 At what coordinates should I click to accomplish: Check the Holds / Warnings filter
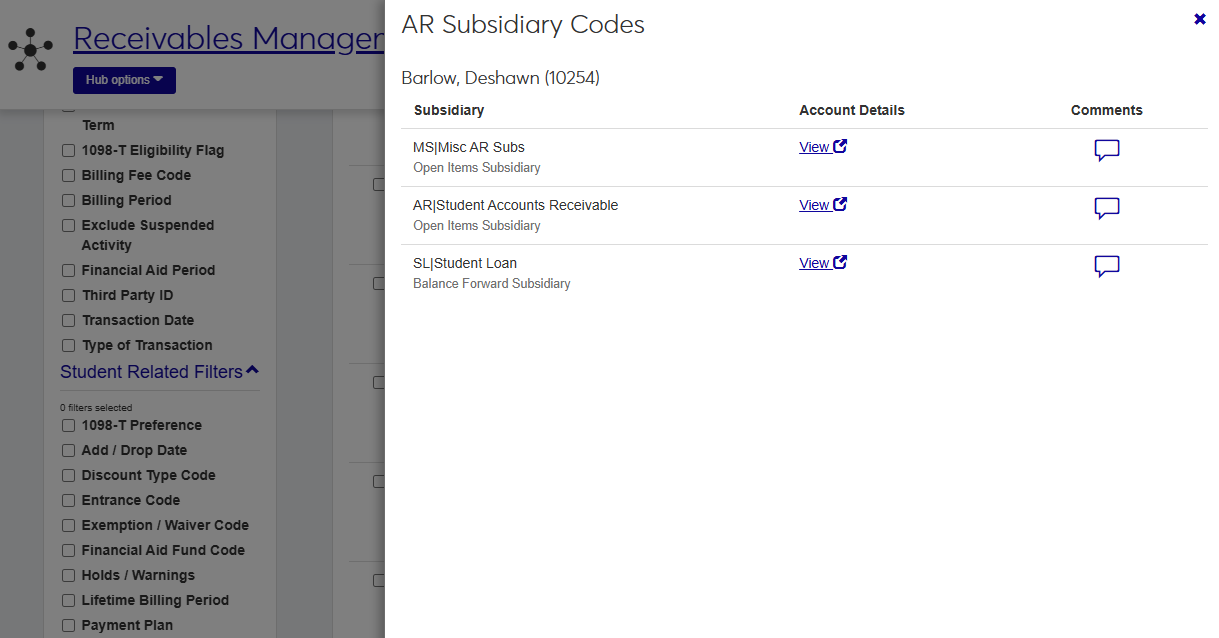coord(68,575)
